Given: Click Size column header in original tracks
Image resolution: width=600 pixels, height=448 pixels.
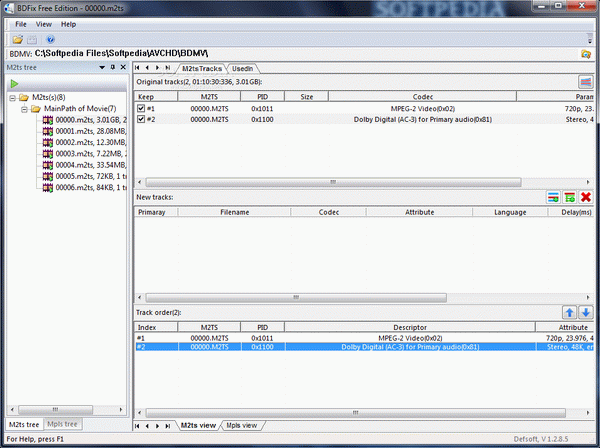Looking at the screenshot, I should (307, 97).
